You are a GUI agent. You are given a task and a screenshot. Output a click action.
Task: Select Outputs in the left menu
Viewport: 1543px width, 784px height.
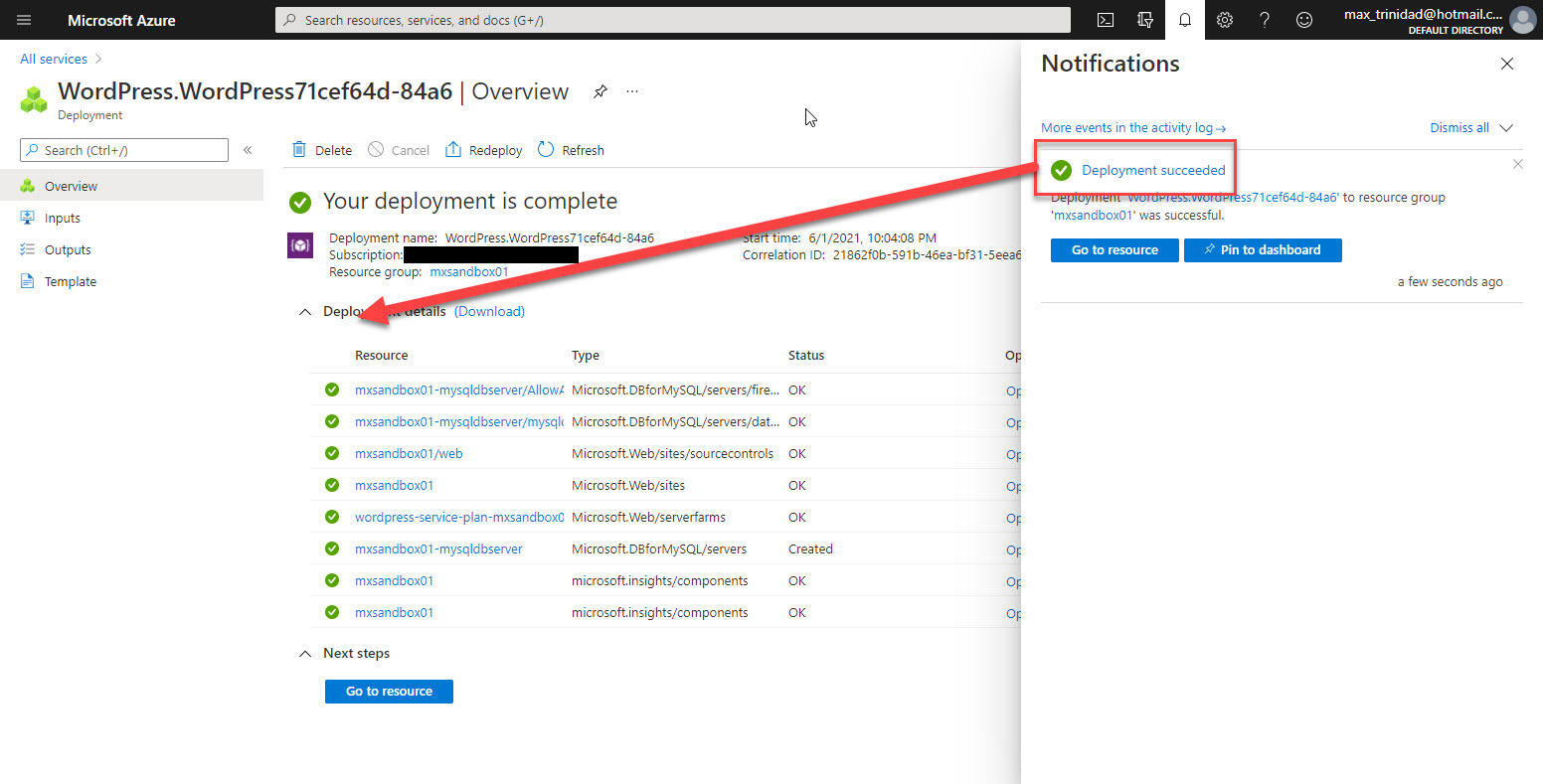131,249
